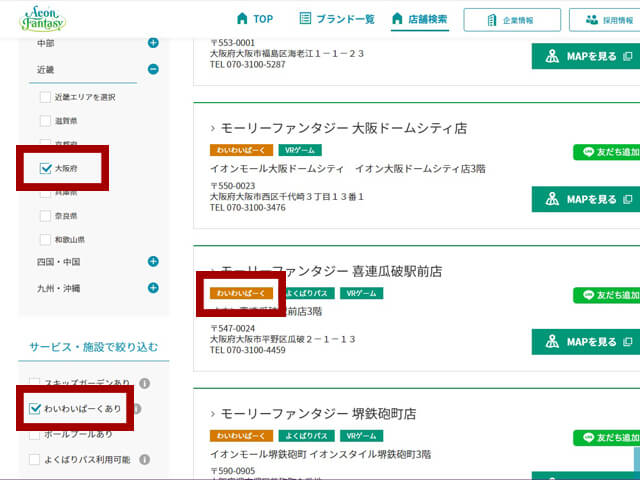Check the 和歌山県 checkbox

pos(45,239)
